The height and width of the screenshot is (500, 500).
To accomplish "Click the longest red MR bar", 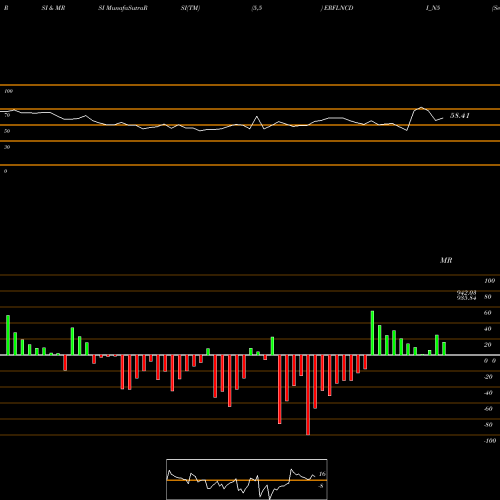I will (308, 395).
